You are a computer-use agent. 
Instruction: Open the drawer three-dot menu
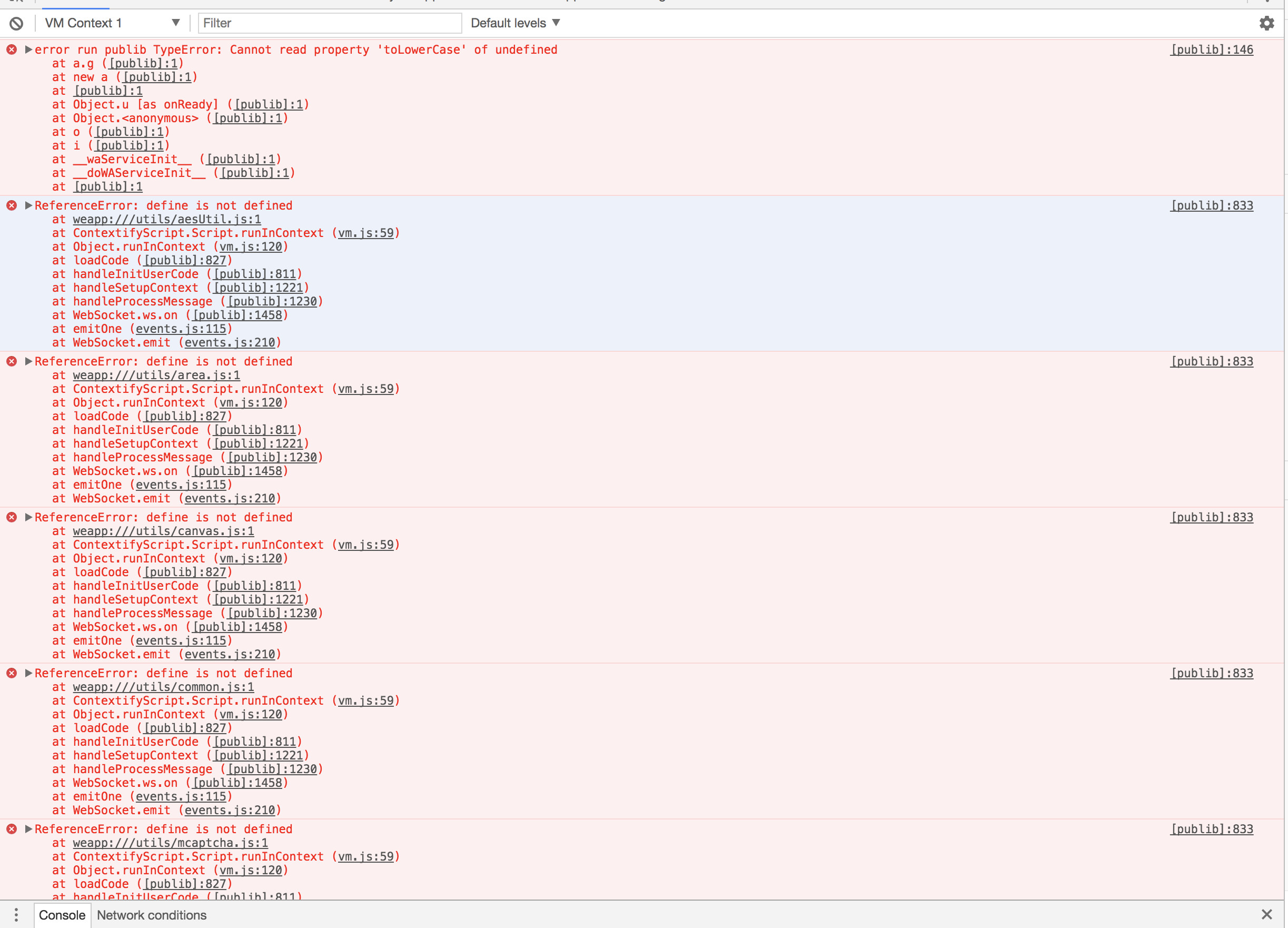pos(16,915)
